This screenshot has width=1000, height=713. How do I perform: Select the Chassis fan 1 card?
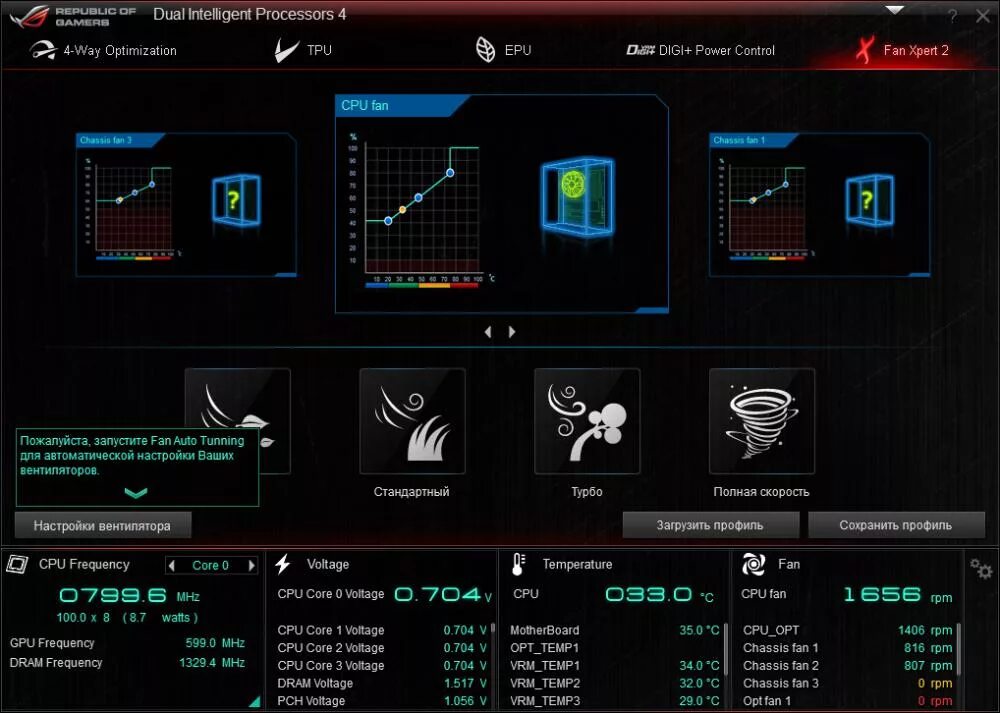(x=819, y=205)
